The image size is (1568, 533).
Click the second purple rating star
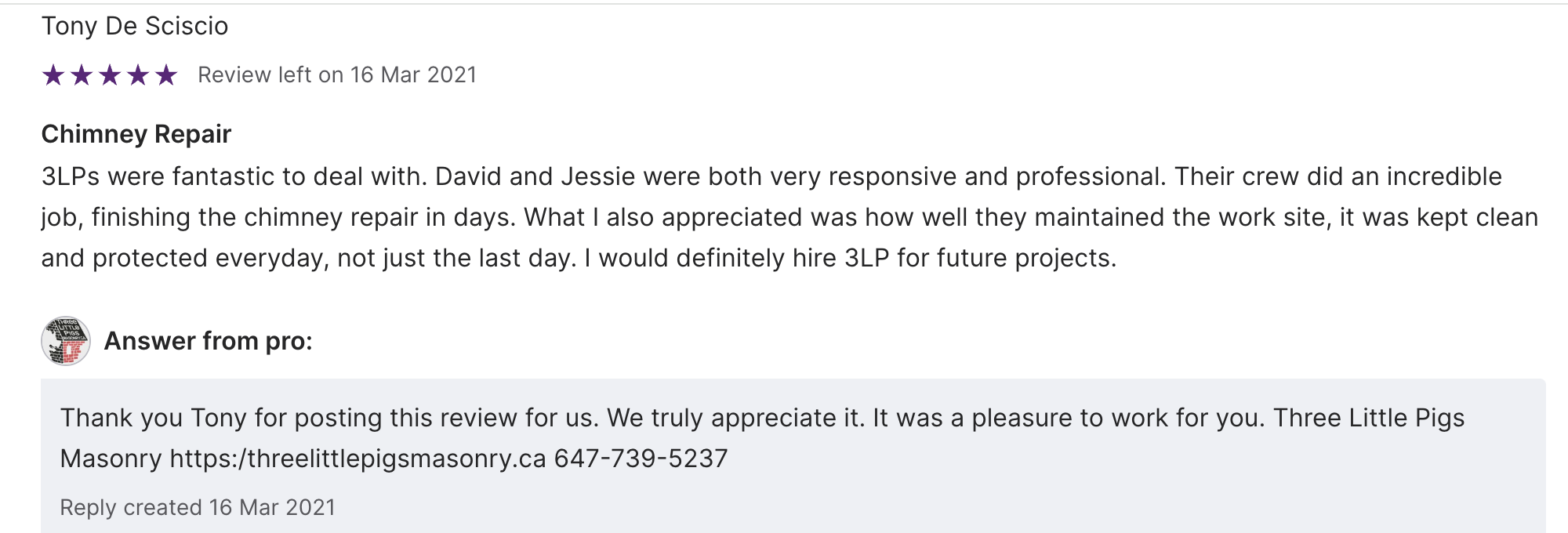82,75
